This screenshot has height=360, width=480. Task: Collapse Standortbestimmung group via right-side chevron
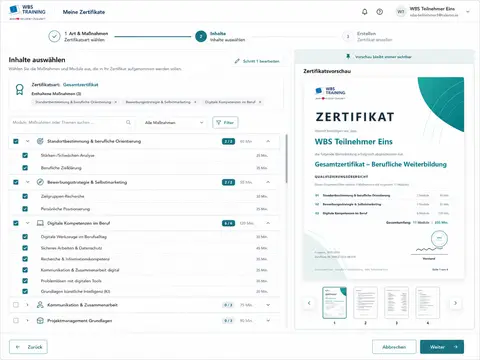pos(268,141)
